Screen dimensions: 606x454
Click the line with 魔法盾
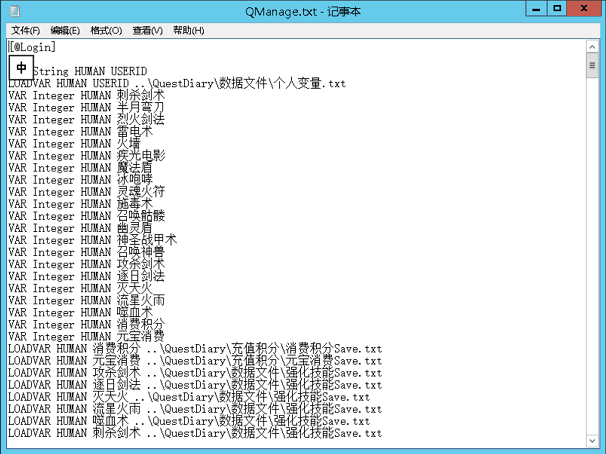click(x=80, y=168)
